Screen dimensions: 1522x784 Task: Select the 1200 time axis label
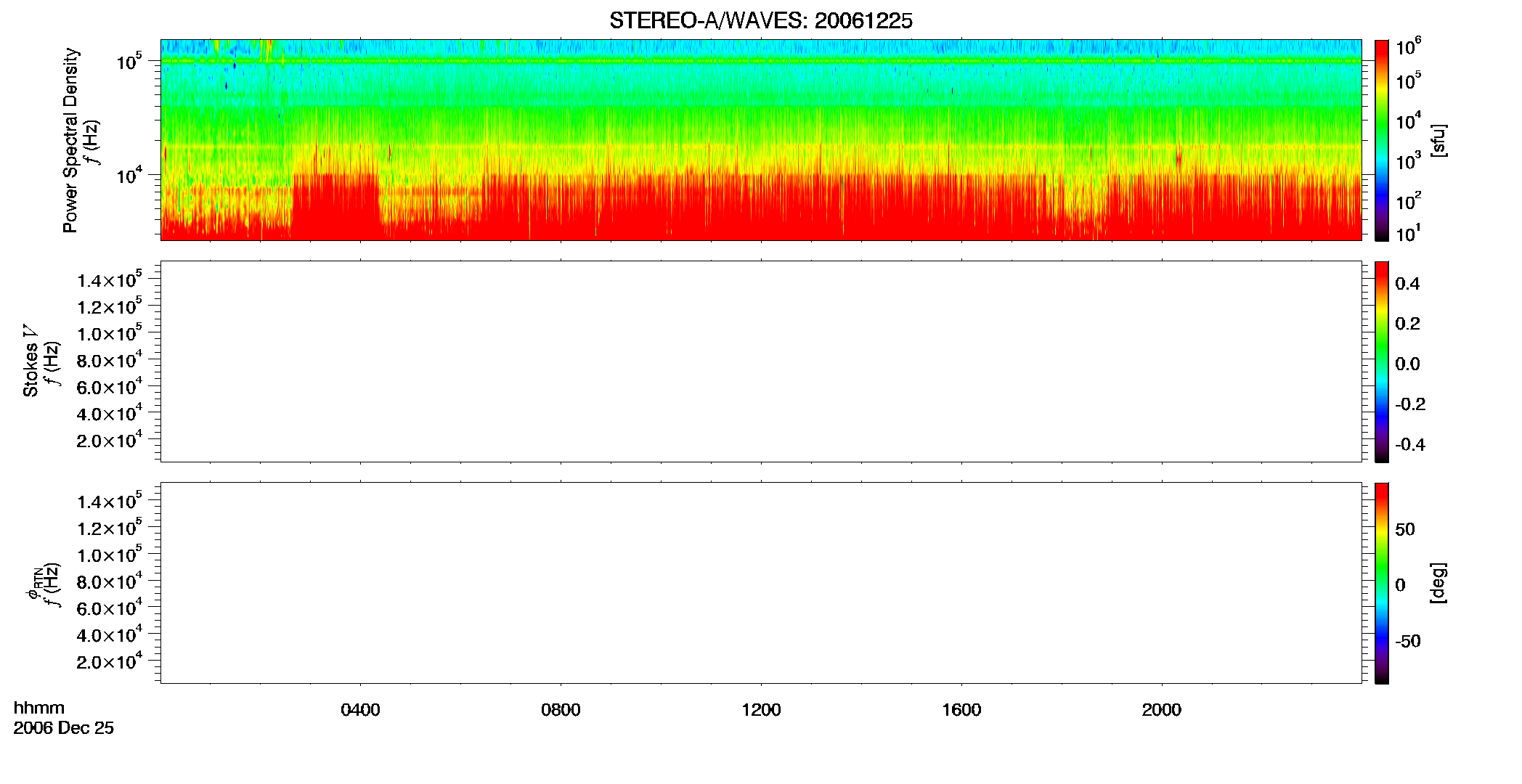pos(761,710)
